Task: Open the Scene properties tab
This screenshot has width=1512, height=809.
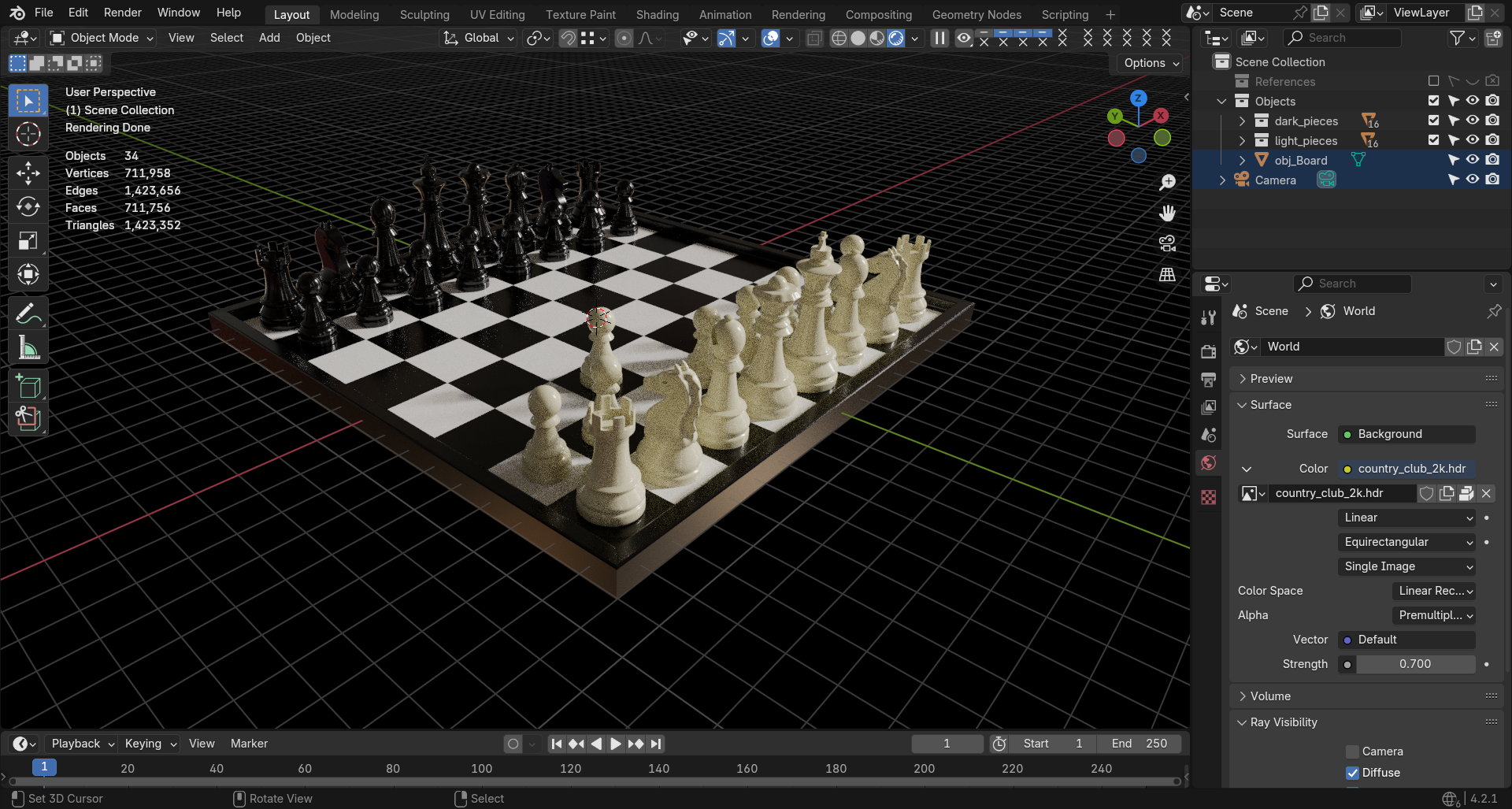Action: 1209,435
